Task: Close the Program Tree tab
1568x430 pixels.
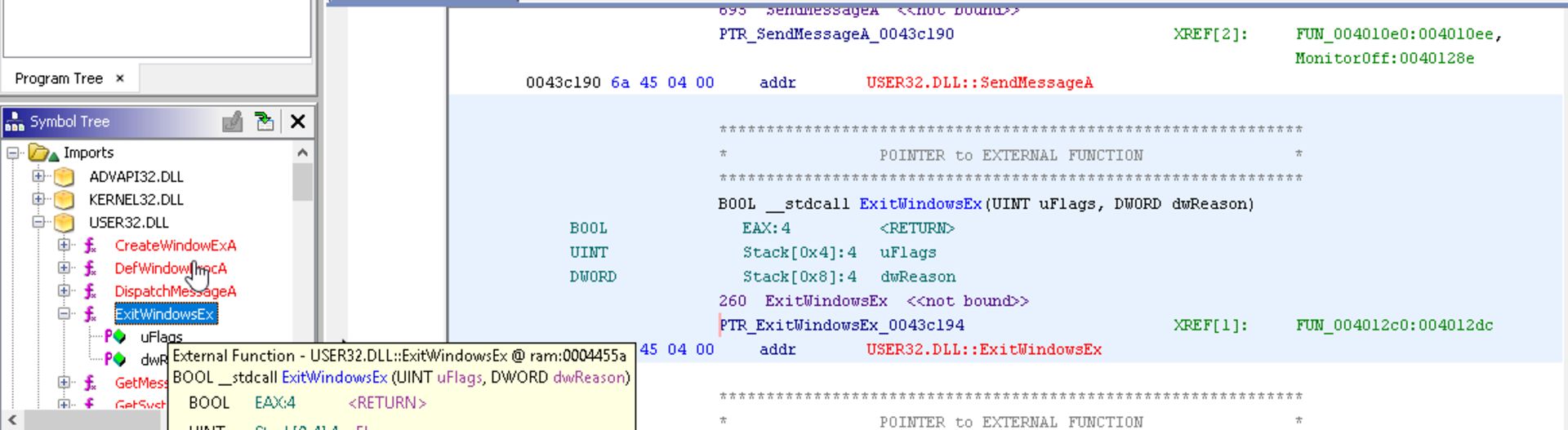Action: click(x=120, y=78)
